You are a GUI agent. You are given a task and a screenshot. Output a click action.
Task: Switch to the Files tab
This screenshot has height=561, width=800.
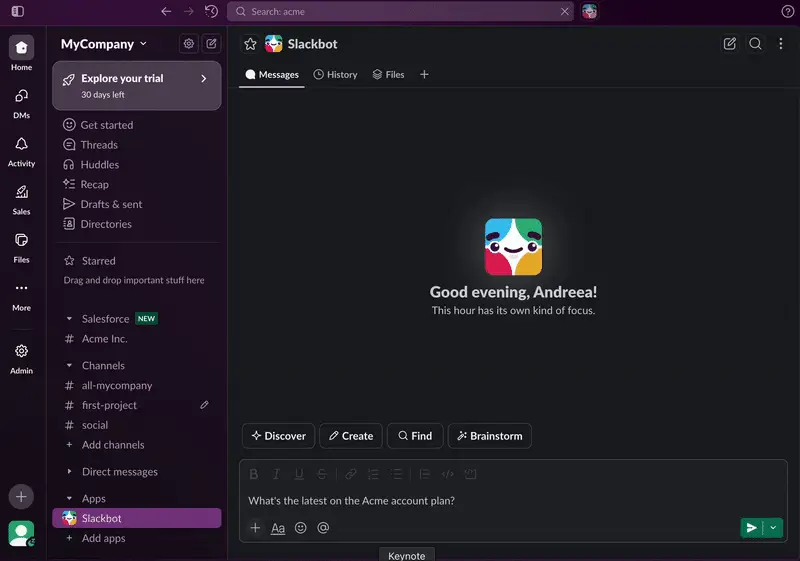tap(388, 75)
